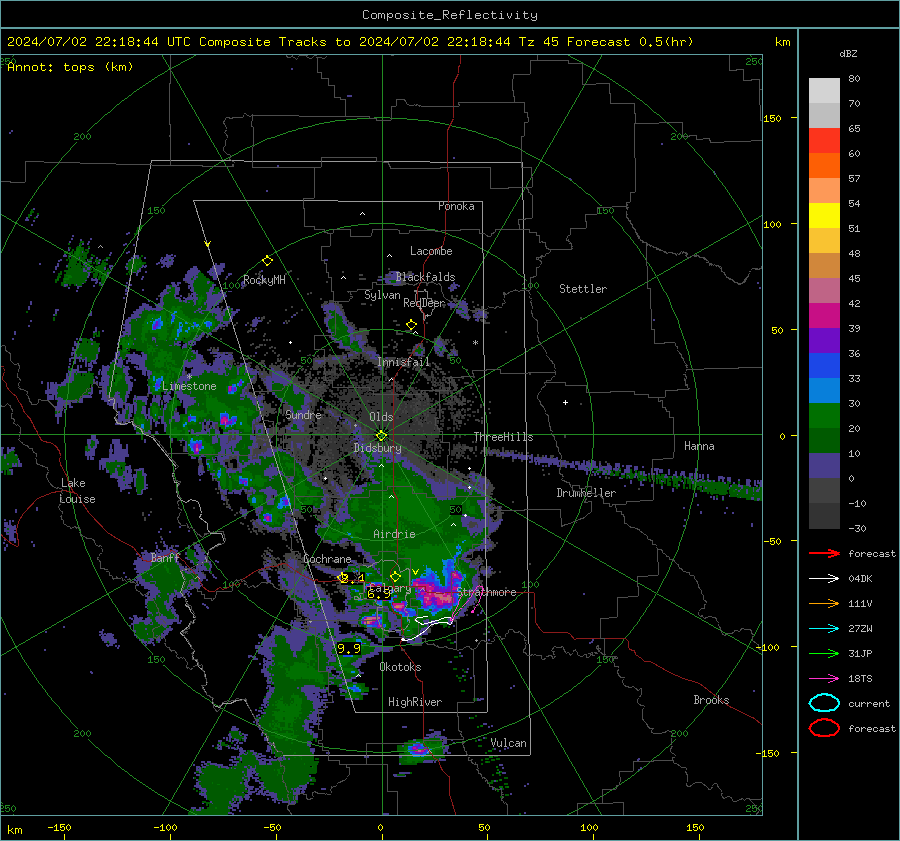
Task: Click the Didsbury city label
Action: coord(377,448)
